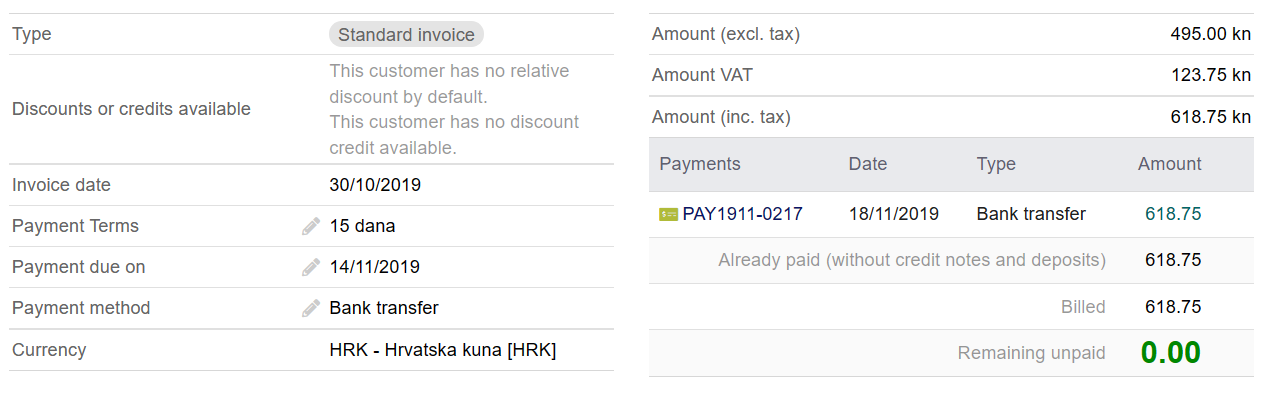Viewport: 1268px width, 396px height.
Task: Select the Standard invoice badge
Action: click(406, 35)
